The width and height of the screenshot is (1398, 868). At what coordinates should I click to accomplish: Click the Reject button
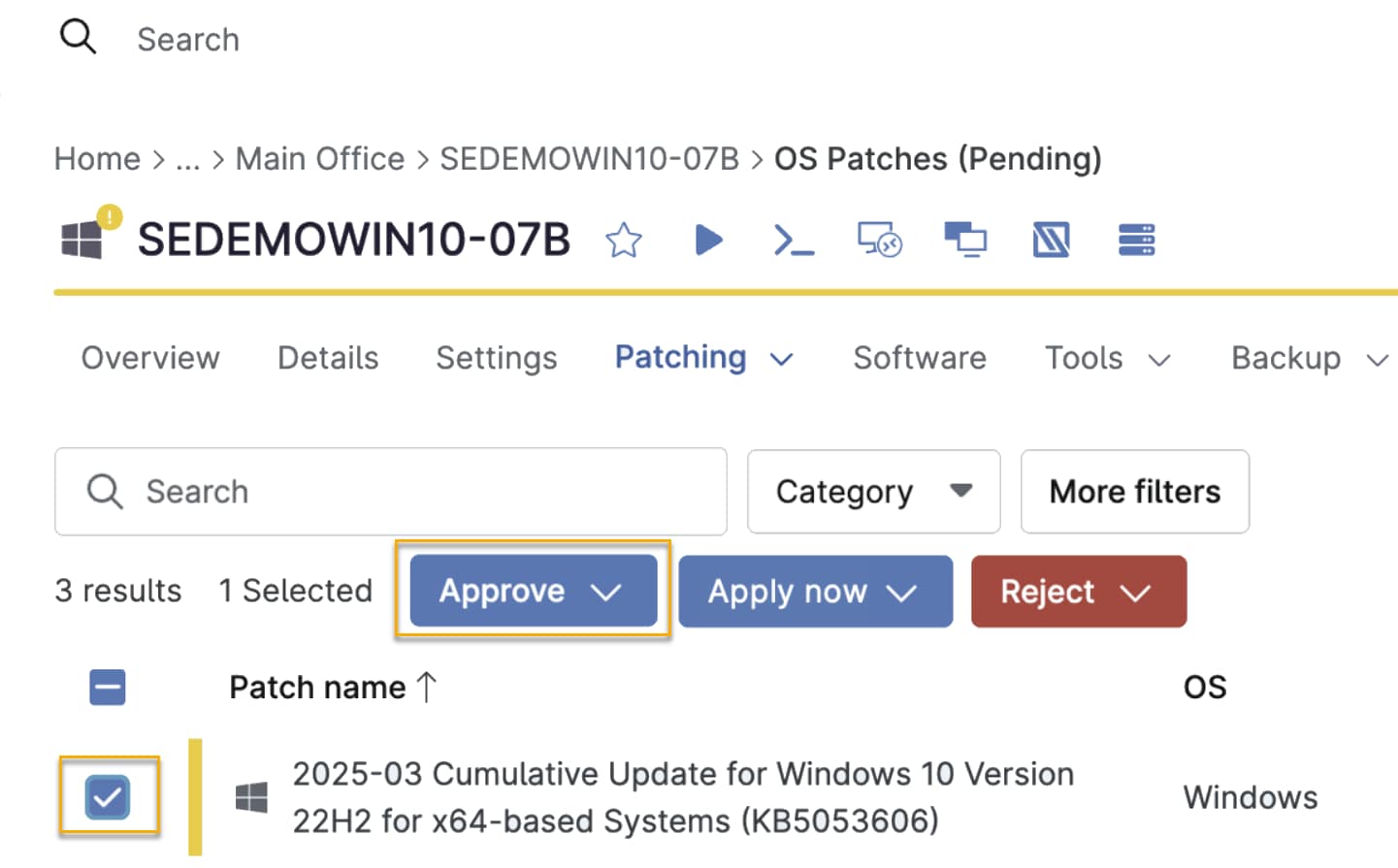coord(1078,592)
